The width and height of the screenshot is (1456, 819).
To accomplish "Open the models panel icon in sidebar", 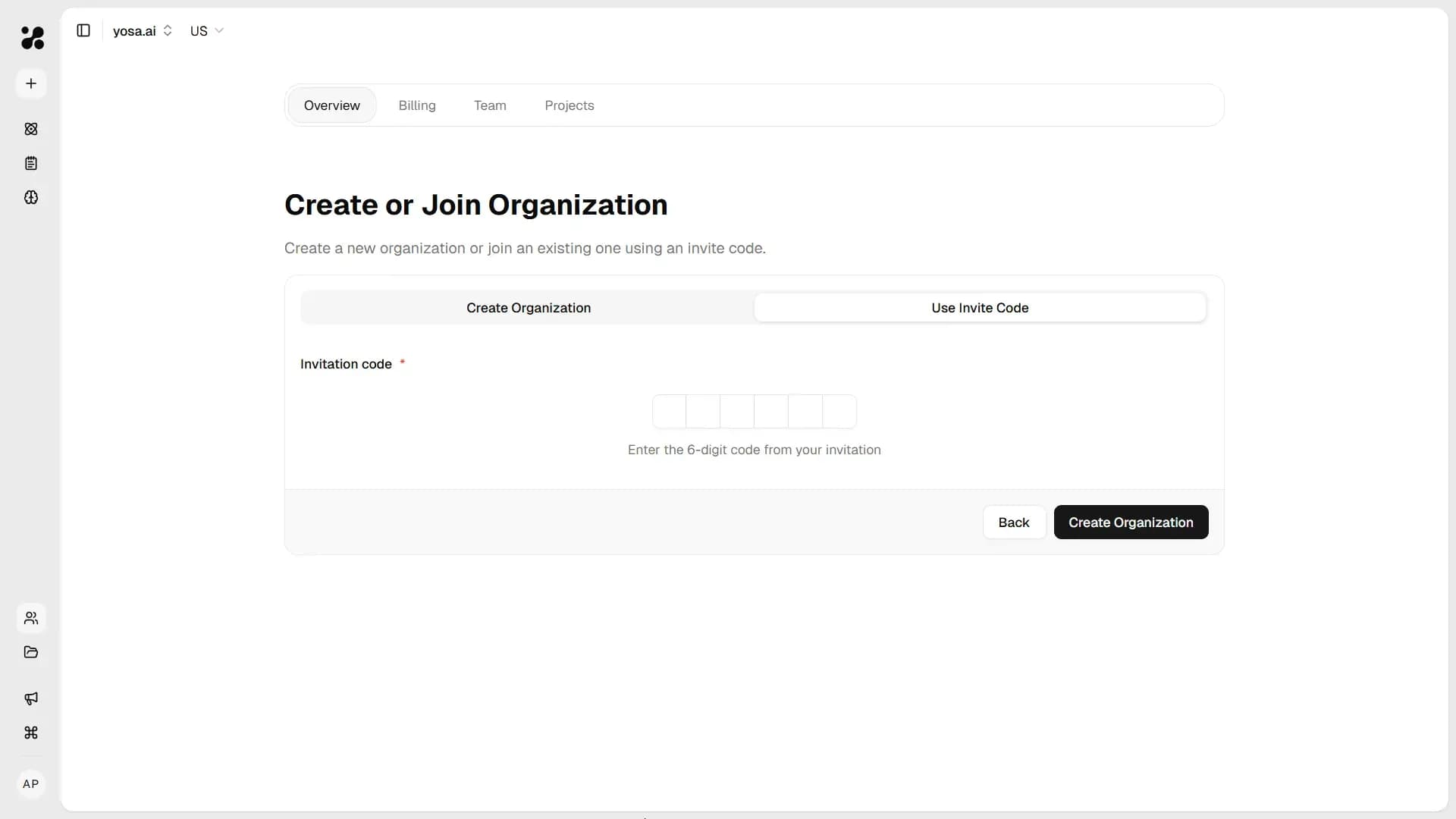I will 31,128.
